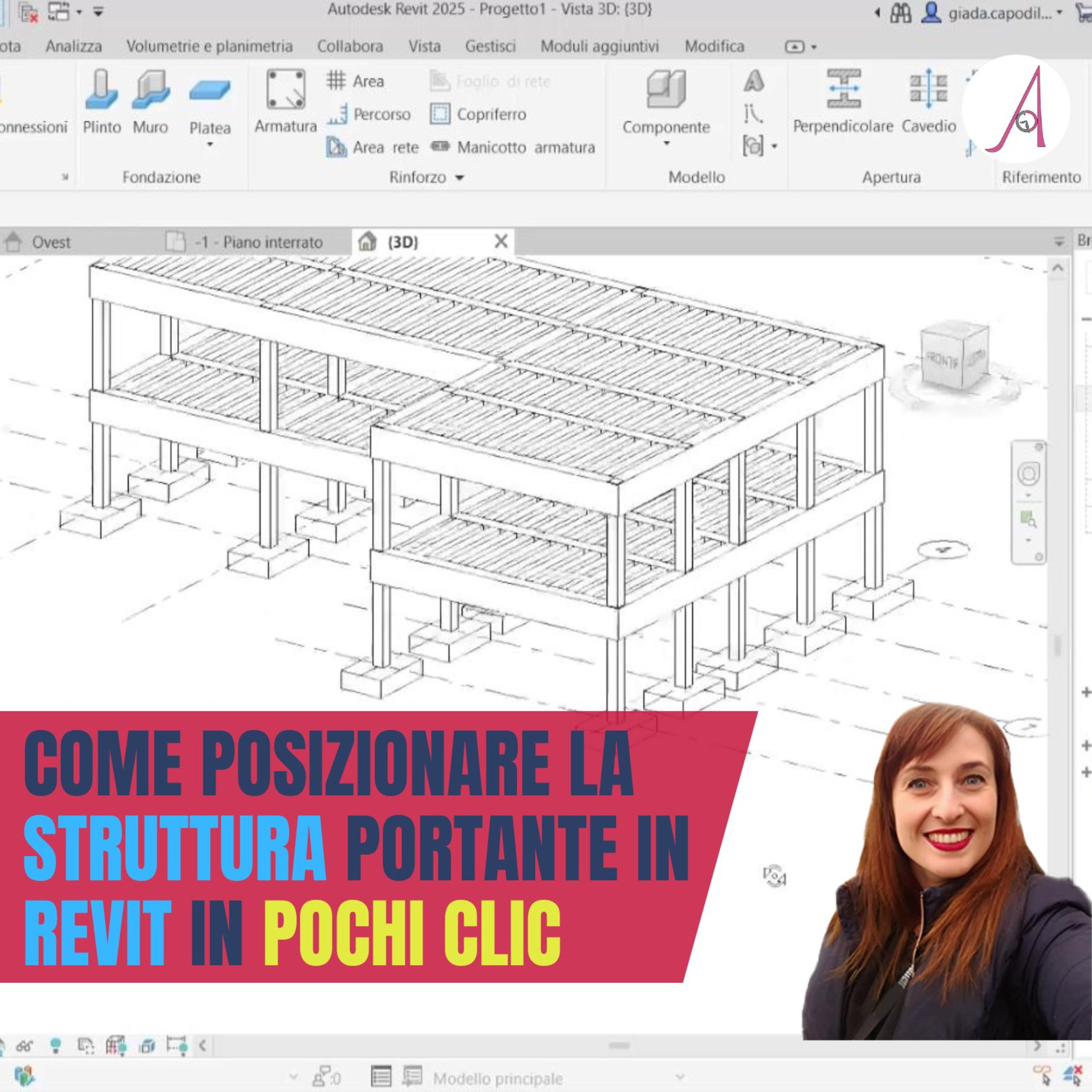Expand the Platea dropdown arrow
1092x1092 pixels.
coord(210,145)
